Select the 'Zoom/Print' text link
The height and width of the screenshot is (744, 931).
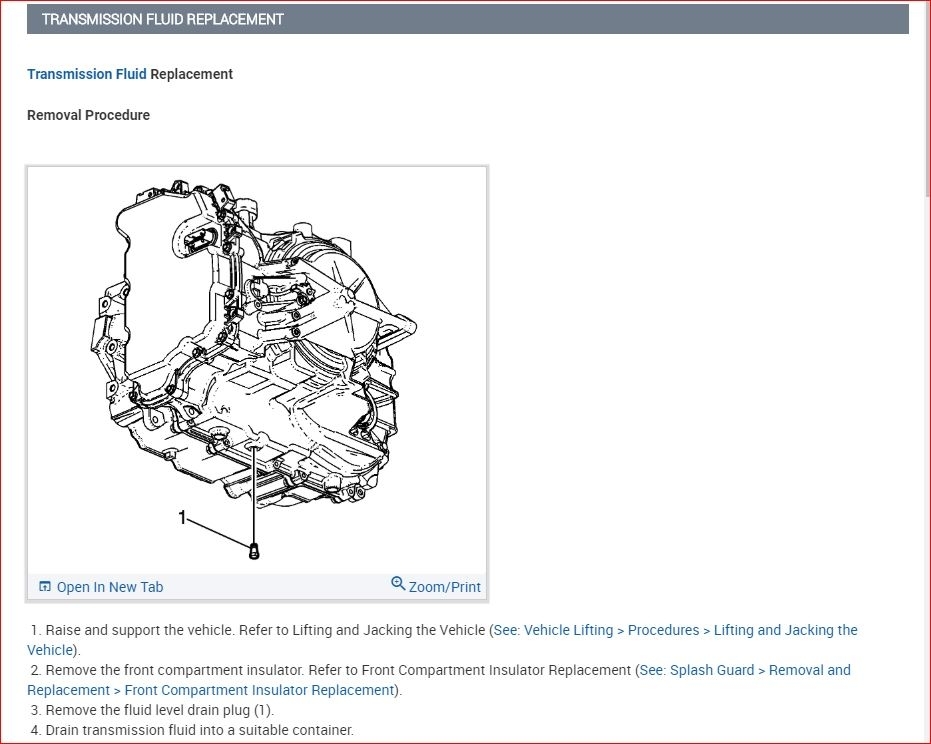[x=444, y=587]
